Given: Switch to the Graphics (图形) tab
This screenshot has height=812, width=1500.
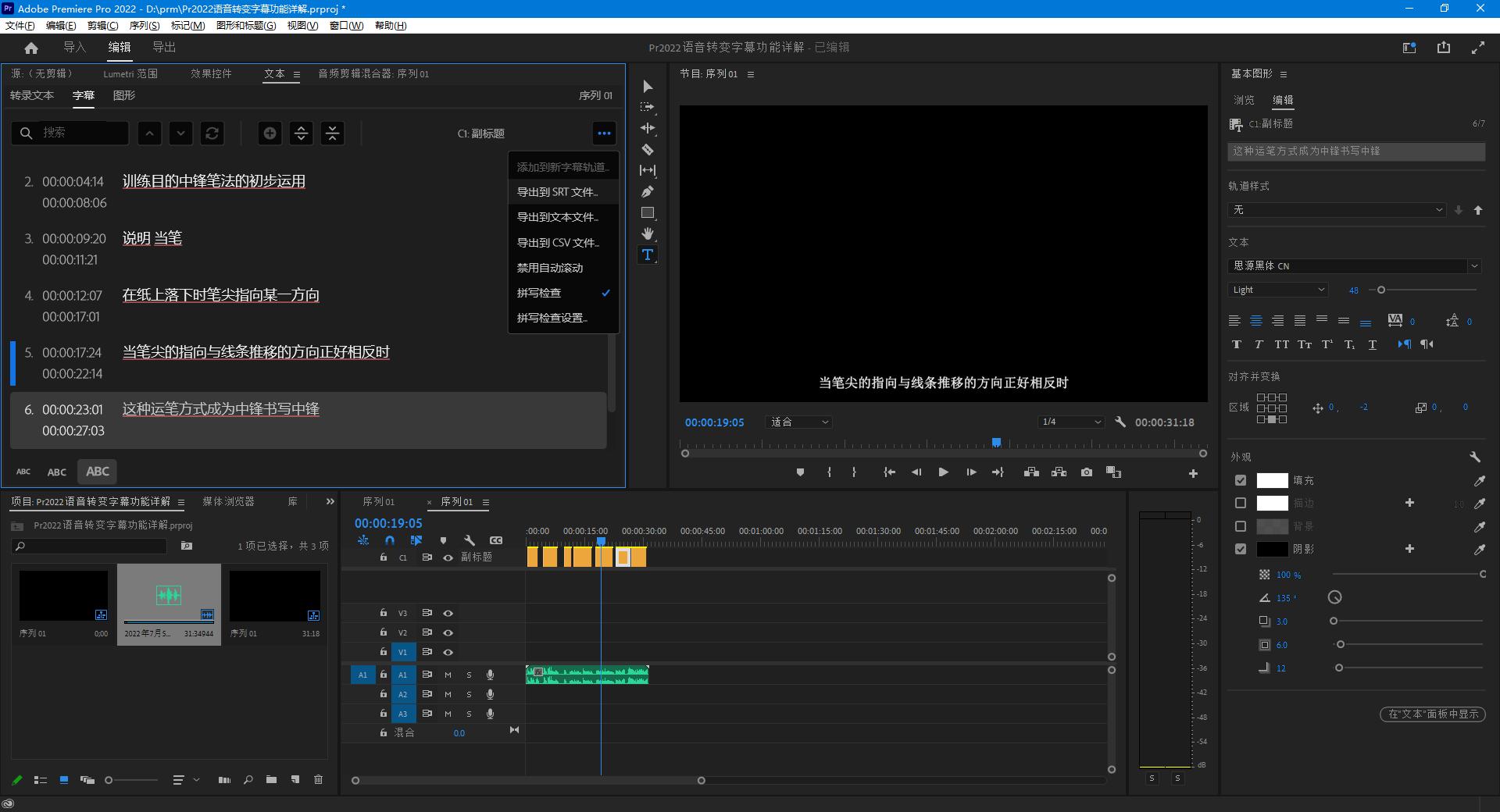Looking at the screenshot, I should (x=124, y=95).
